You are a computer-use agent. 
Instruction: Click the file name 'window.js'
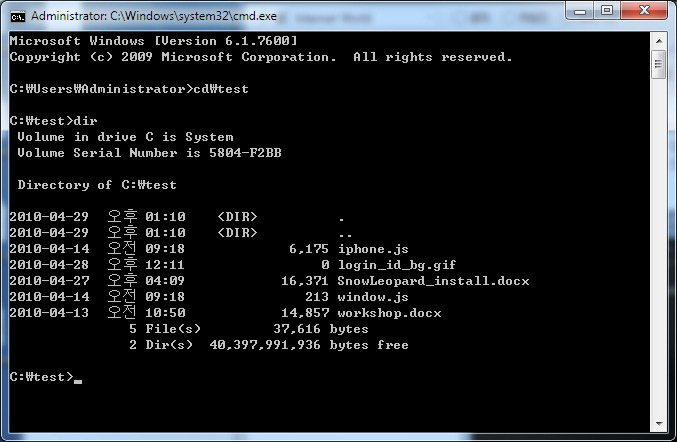373,297
